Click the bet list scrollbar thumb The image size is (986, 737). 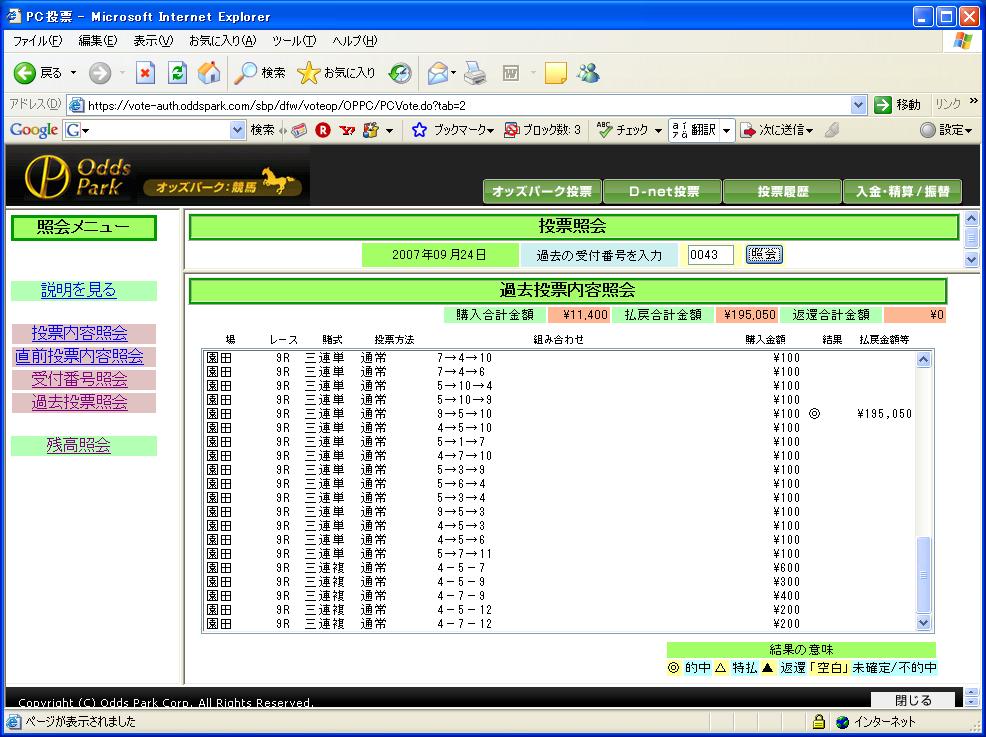pos(923,575)
